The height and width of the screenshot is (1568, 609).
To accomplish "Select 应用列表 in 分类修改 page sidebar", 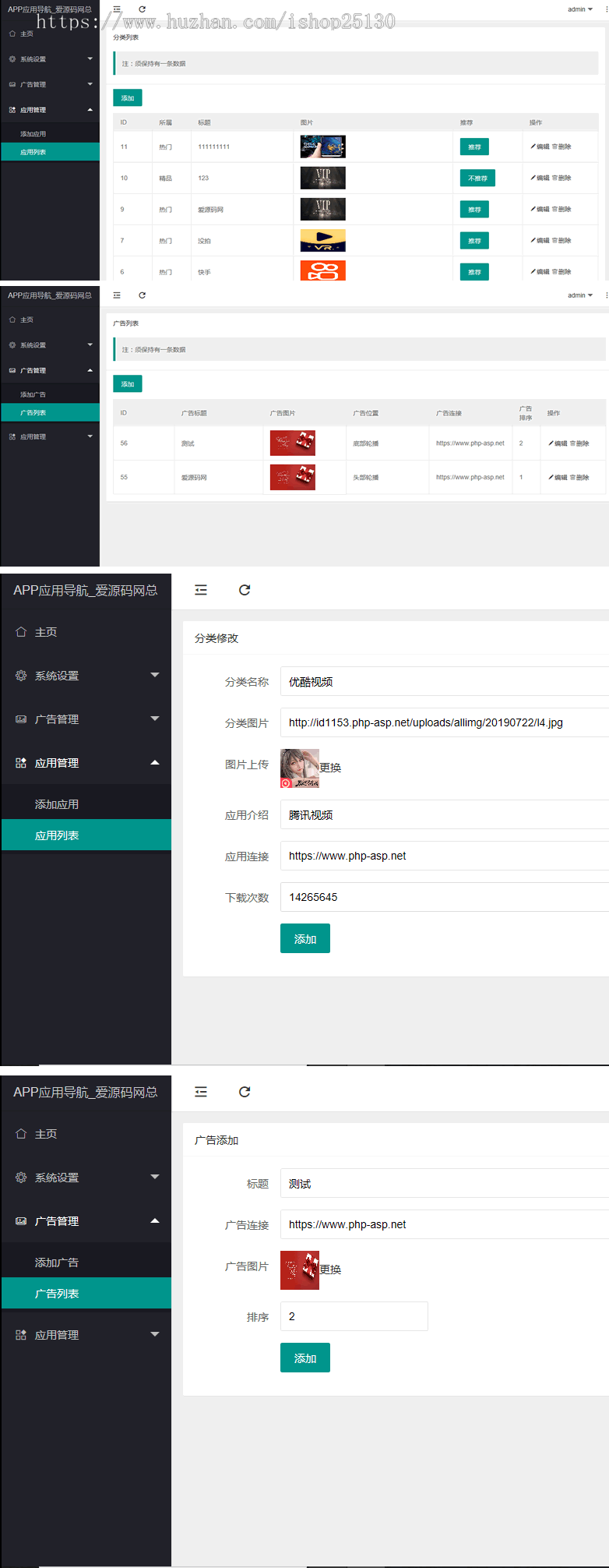I will click(x=86, y=835).
